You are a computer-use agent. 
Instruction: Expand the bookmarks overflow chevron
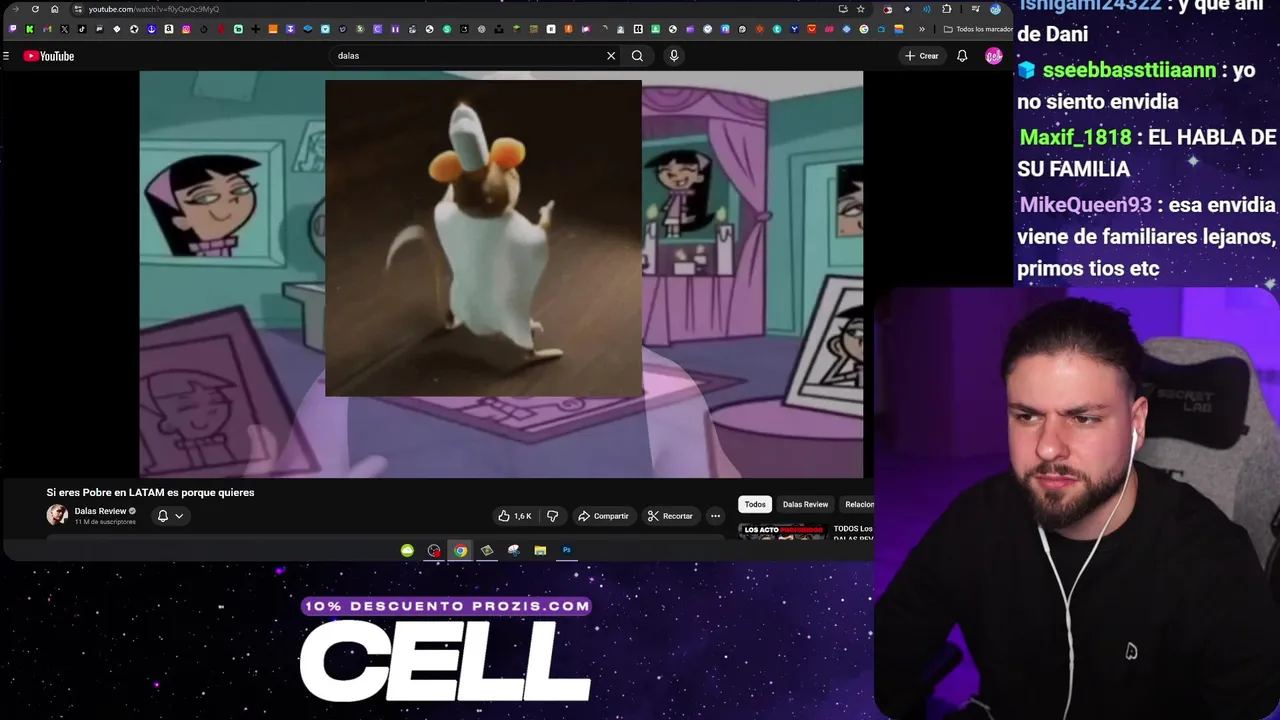[922, 29]
